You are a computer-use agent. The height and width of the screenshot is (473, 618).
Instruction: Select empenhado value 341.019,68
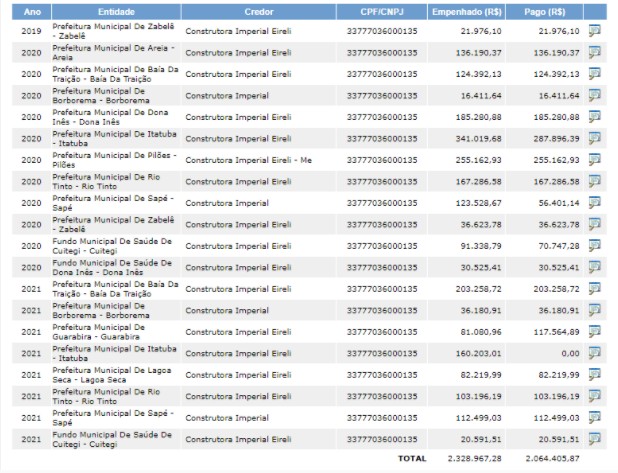coord(479,138)
